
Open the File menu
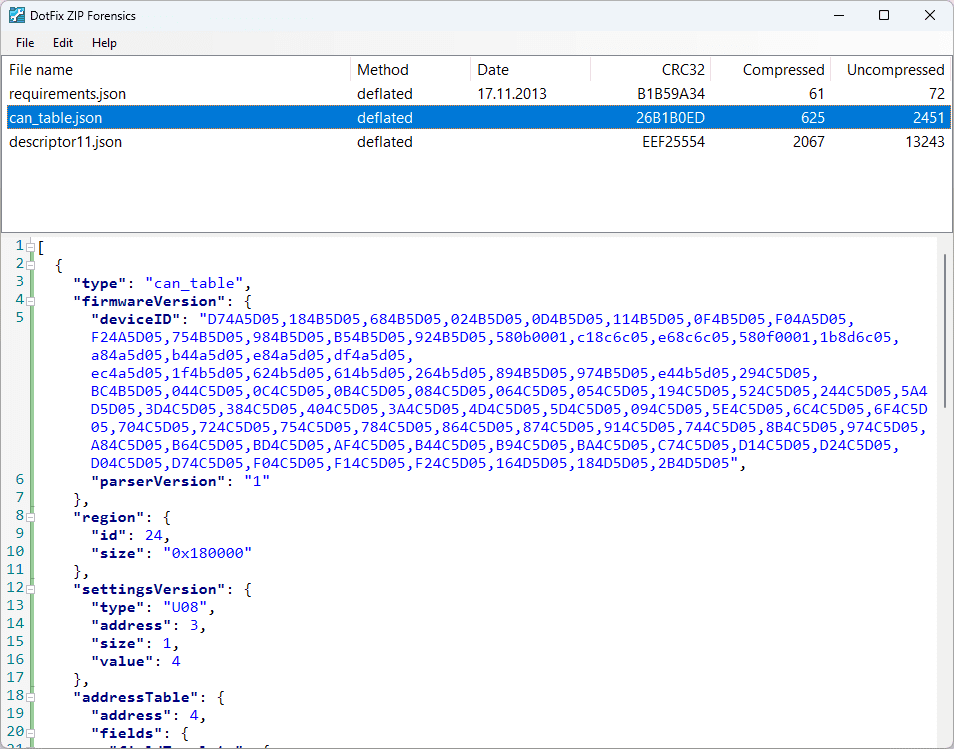[25, 43]
